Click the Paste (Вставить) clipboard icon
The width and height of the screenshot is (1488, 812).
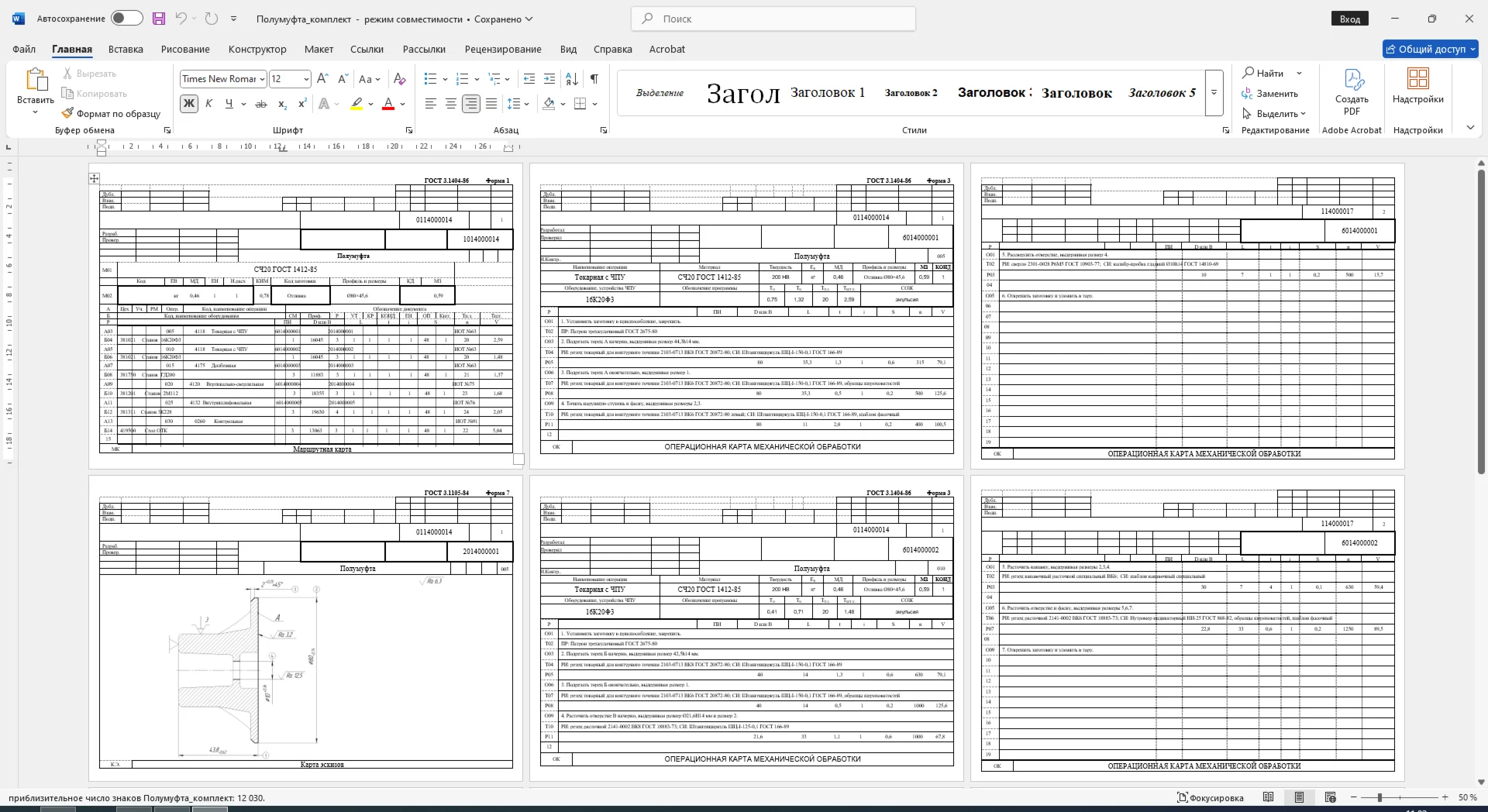pos(36,80)
